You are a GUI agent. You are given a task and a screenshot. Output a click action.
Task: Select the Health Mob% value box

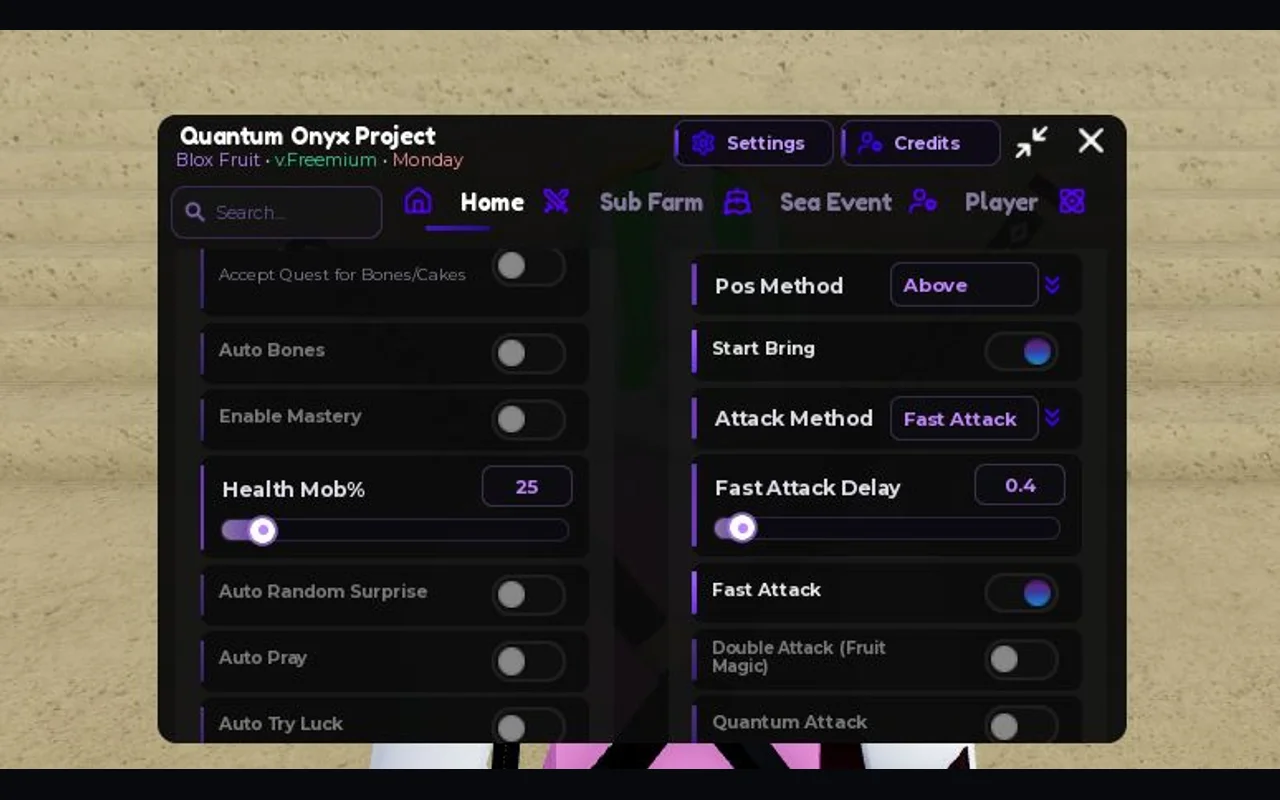point(527,487)
